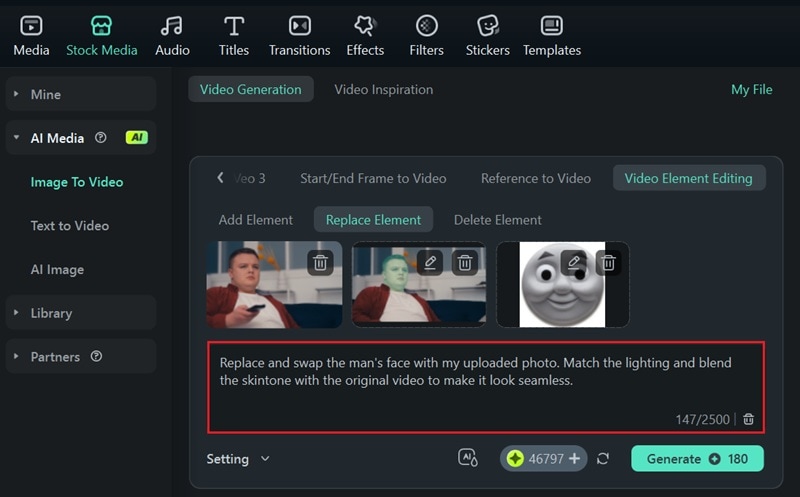Choose the Replace Element mode
800x497 pixels.
coord(373,219)
